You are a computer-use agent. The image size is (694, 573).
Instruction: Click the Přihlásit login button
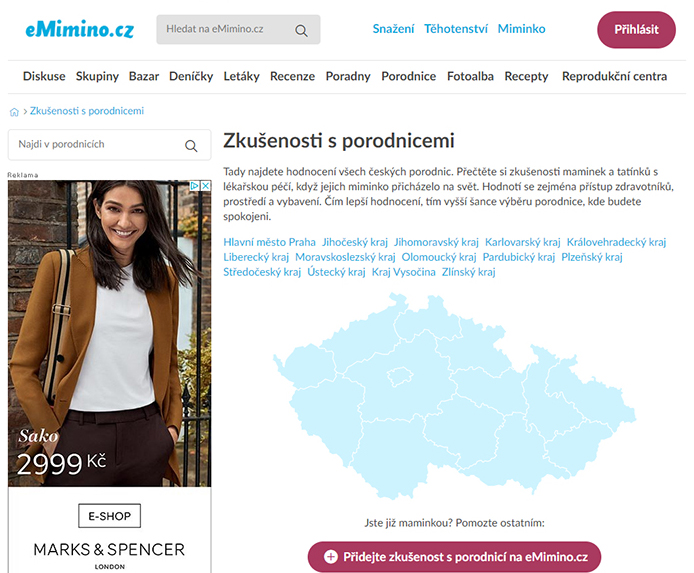click(636, 30)
